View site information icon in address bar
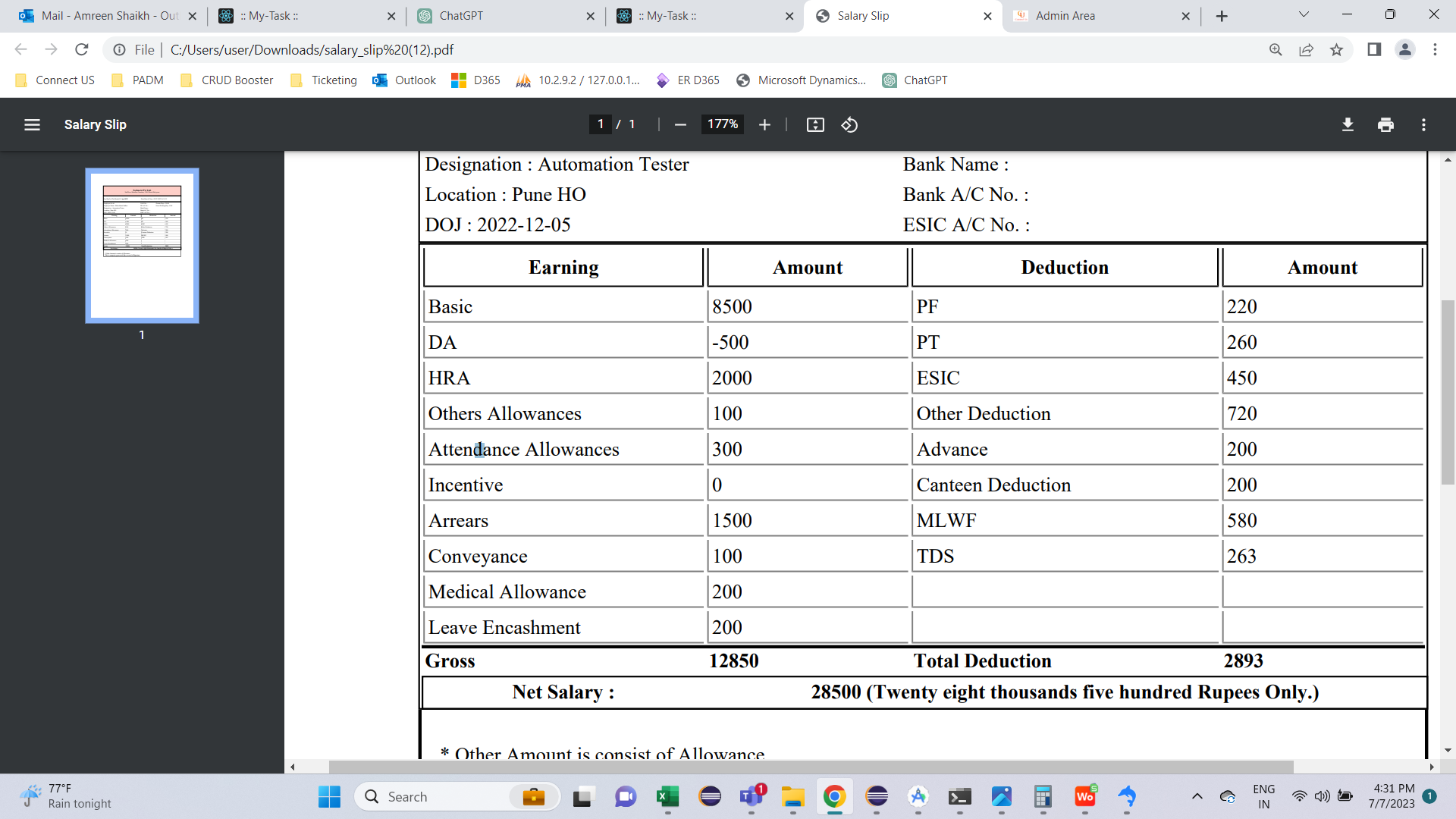 point(119,50)
